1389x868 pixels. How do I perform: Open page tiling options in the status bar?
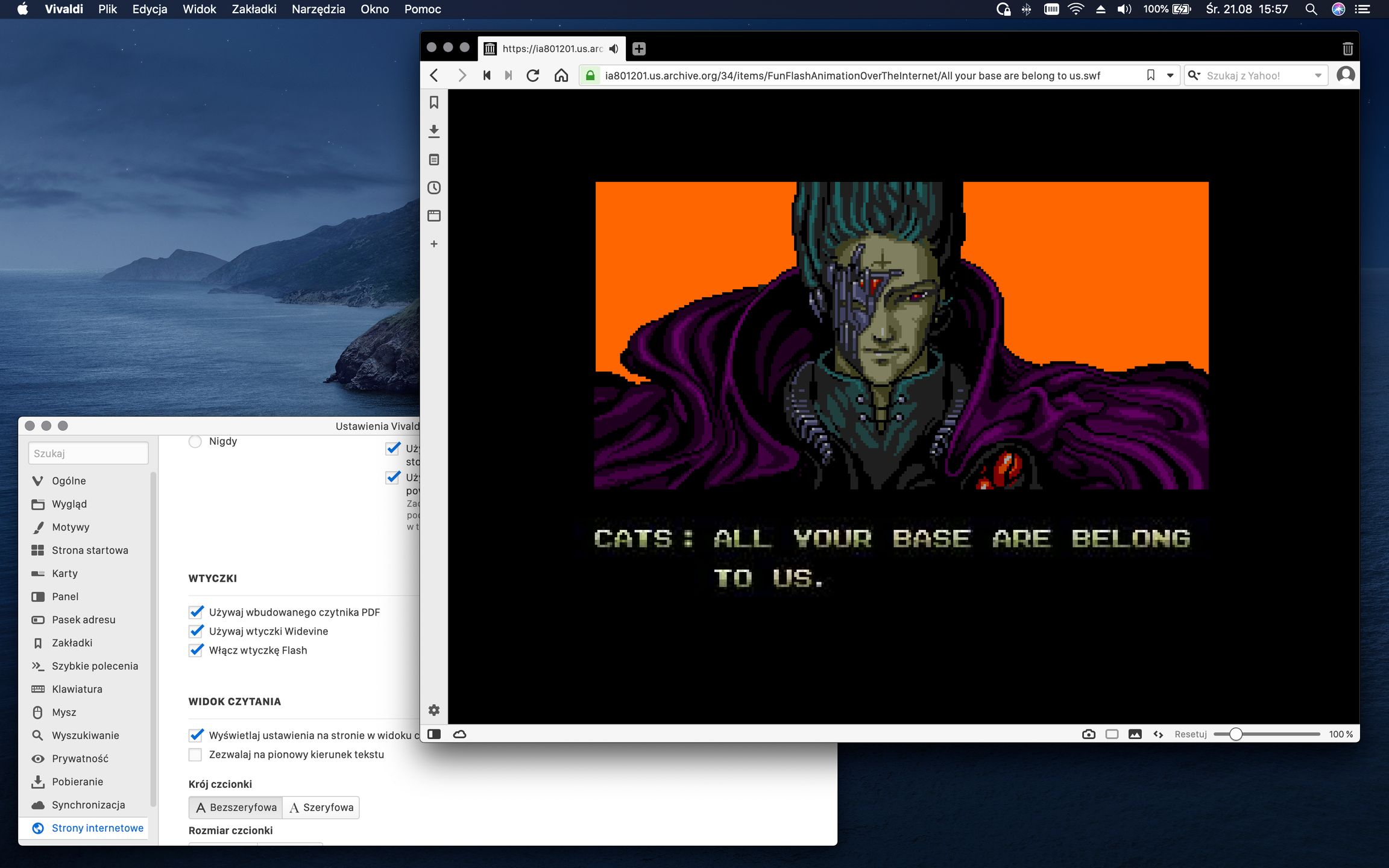[x=1112, y=734]
